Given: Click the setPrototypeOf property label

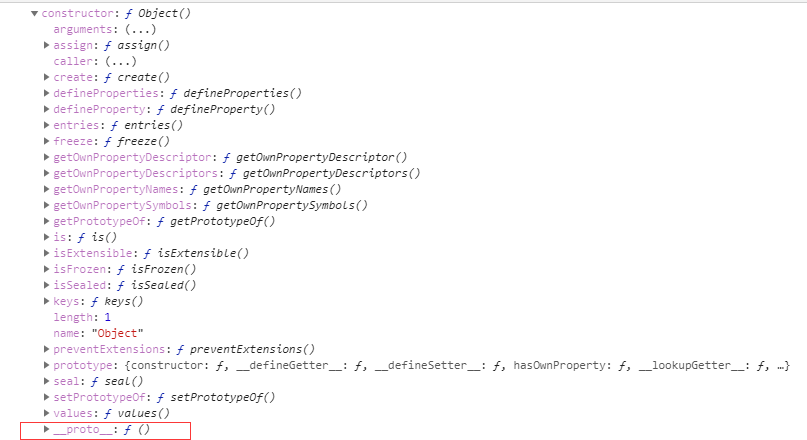Looking at the screenshot, I should [x=101, y=397].
